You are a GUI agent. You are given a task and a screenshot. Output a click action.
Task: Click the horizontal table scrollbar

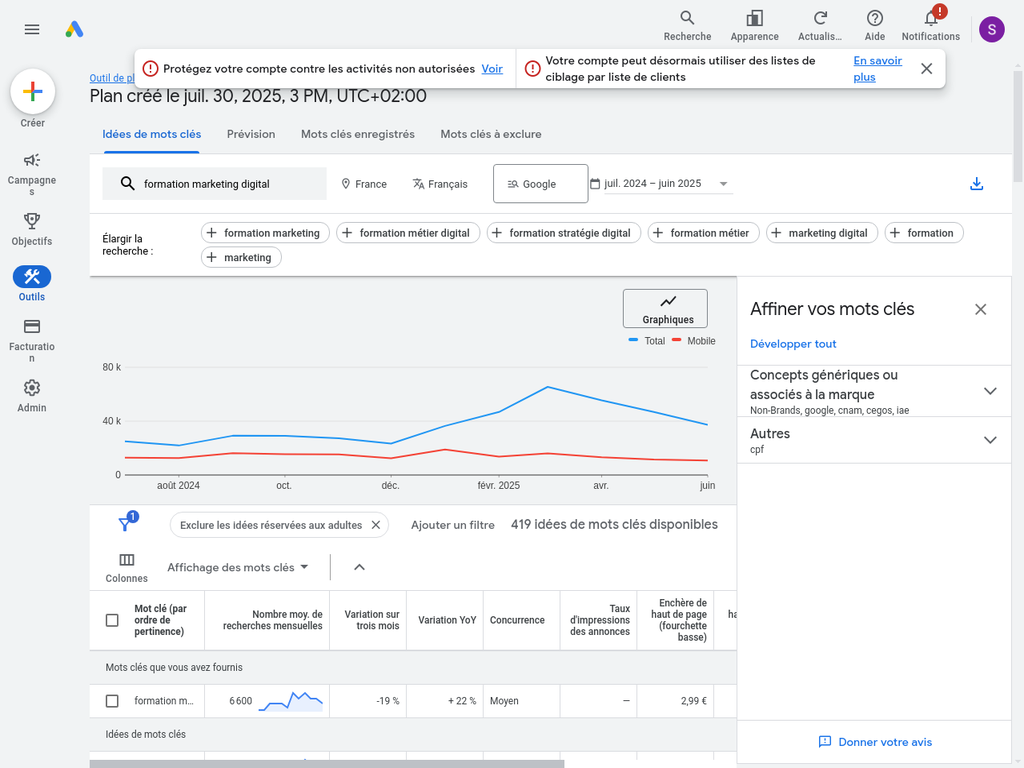[327, 763]
